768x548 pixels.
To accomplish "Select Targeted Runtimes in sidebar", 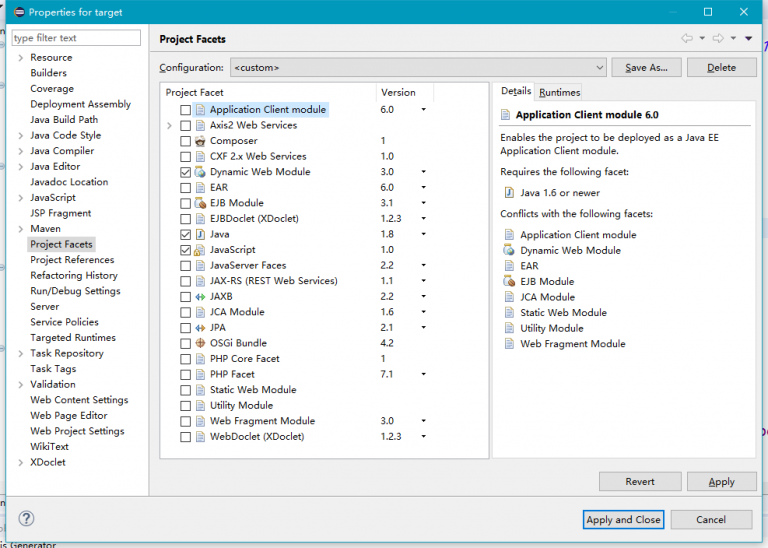I will 73,337.
